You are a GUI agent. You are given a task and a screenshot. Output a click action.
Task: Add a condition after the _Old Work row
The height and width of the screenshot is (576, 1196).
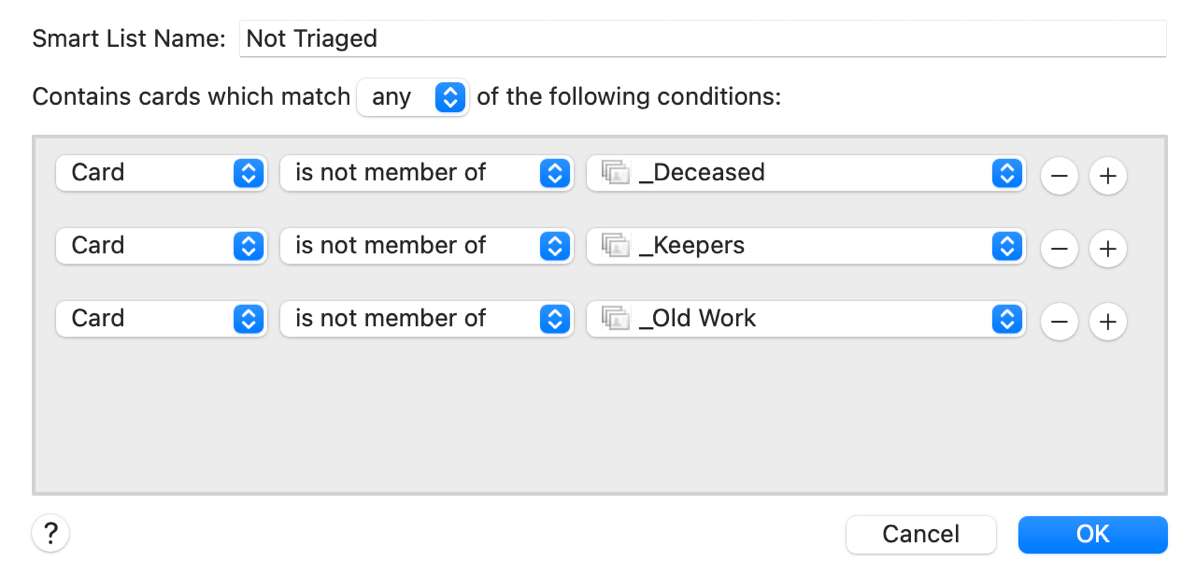(x=1107, y=322)
